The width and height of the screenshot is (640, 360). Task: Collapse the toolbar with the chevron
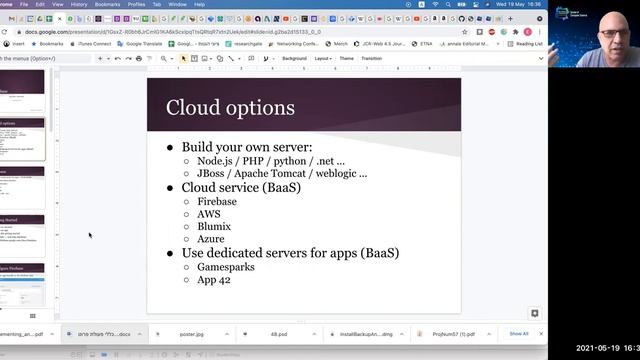(x=541, y=59)
